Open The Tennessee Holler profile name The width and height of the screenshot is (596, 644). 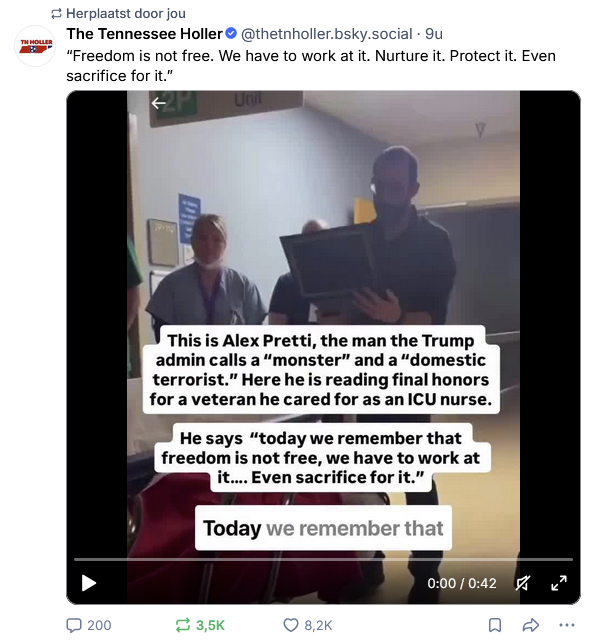click(144, 34)
